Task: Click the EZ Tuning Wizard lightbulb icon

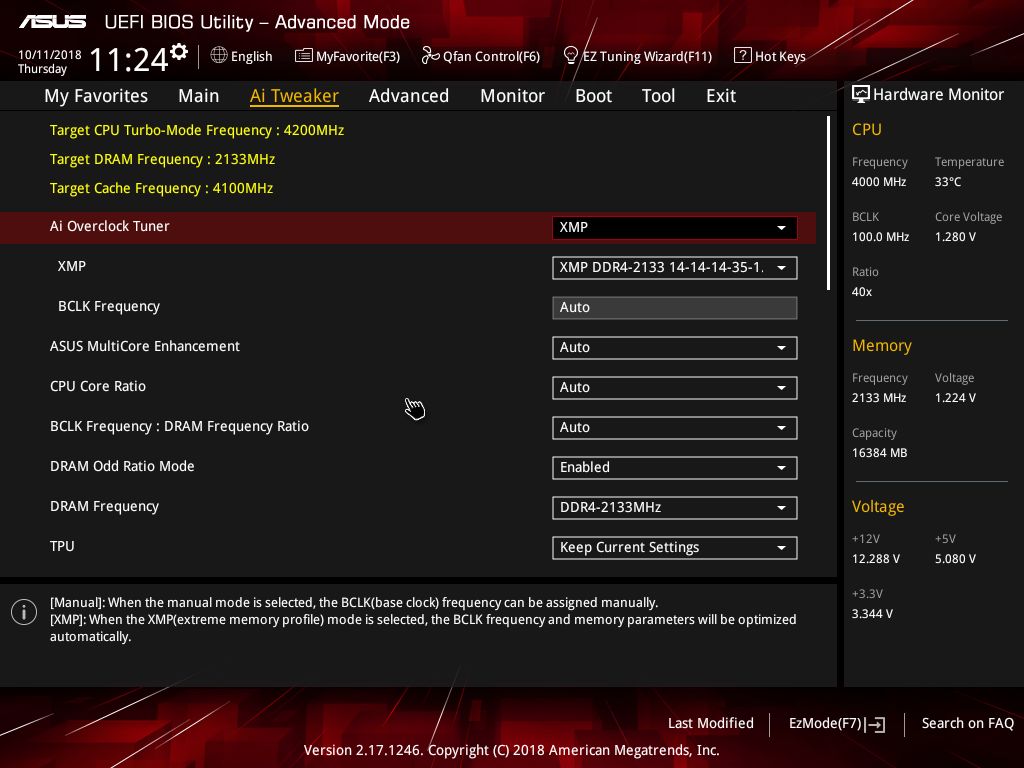Action: (571, 56)
